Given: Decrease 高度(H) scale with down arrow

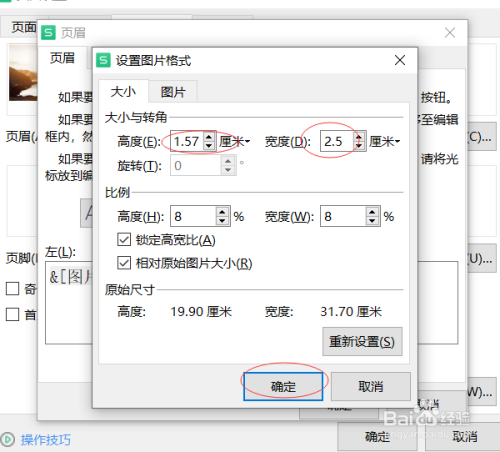Looking at the screenshot, I should click(x=222, y=221).
